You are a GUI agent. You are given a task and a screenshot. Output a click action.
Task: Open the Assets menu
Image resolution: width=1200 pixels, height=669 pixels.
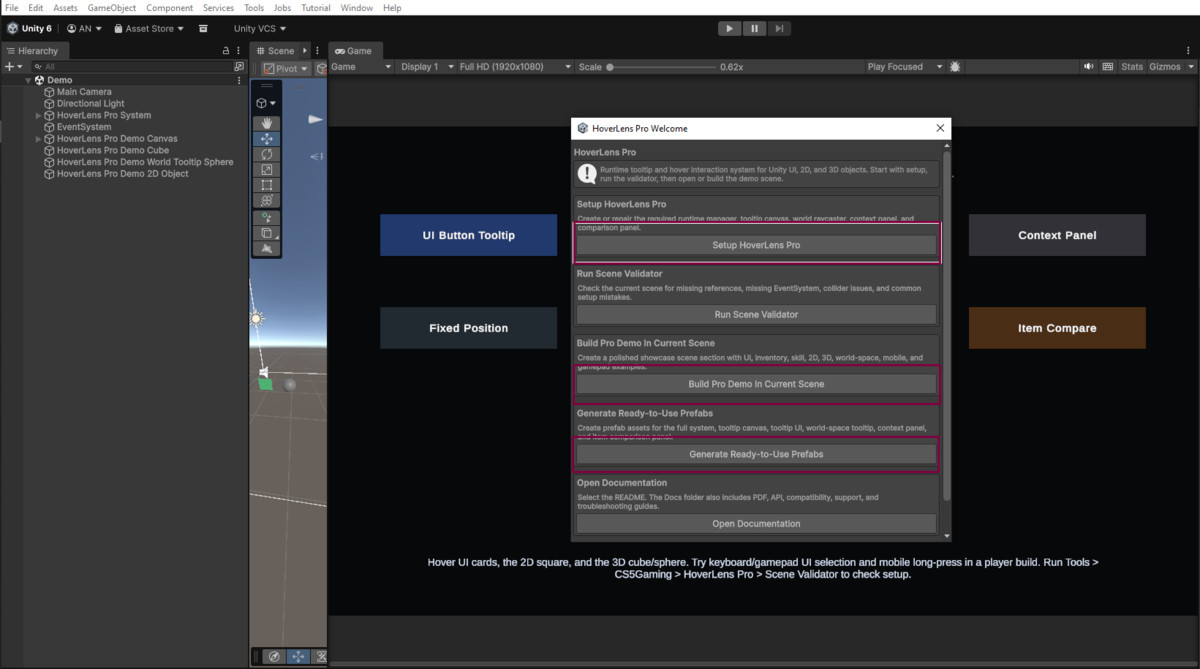(x=65, y=8)
